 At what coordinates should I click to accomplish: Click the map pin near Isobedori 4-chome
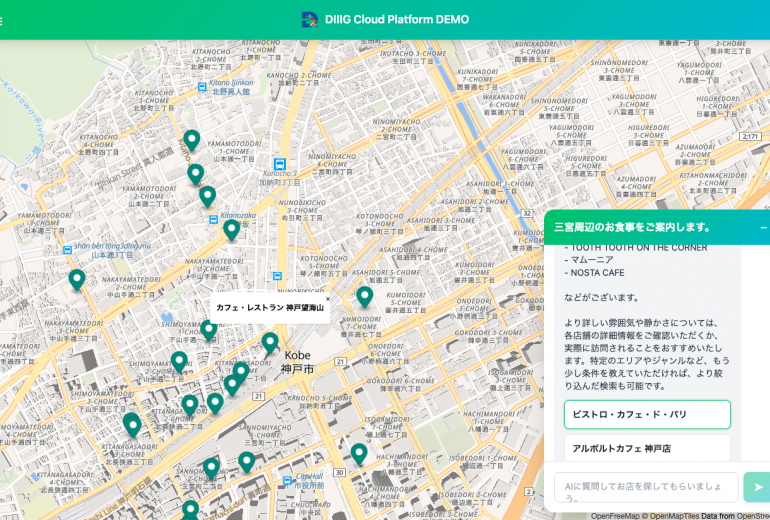click(359, 453)
